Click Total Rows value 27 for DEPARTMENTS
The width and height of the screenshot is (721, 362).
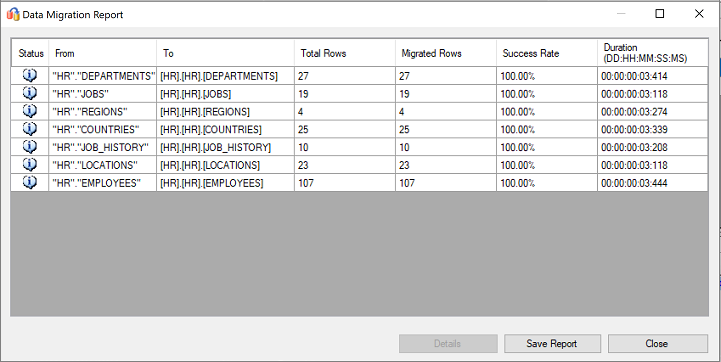click(x=345, y=76)
